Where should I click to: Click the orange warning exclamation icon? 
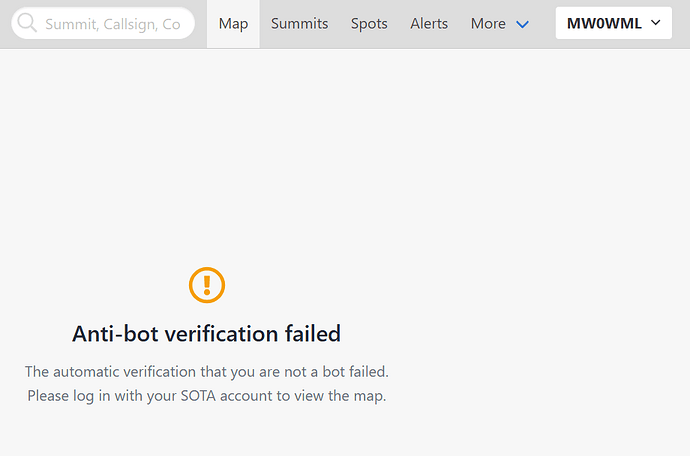(207, 285)
